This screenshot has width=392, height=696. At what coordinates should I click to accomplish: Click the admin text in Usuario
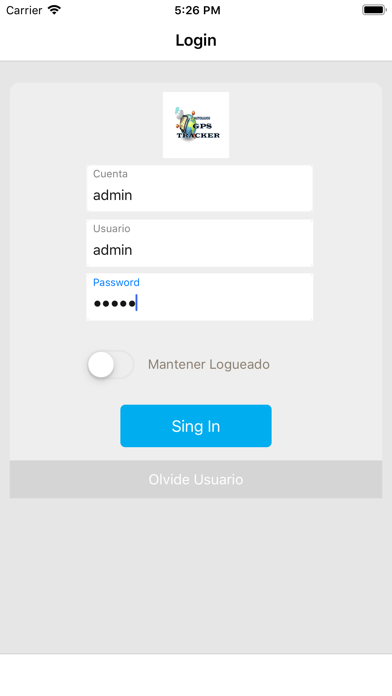coord(112,250)
